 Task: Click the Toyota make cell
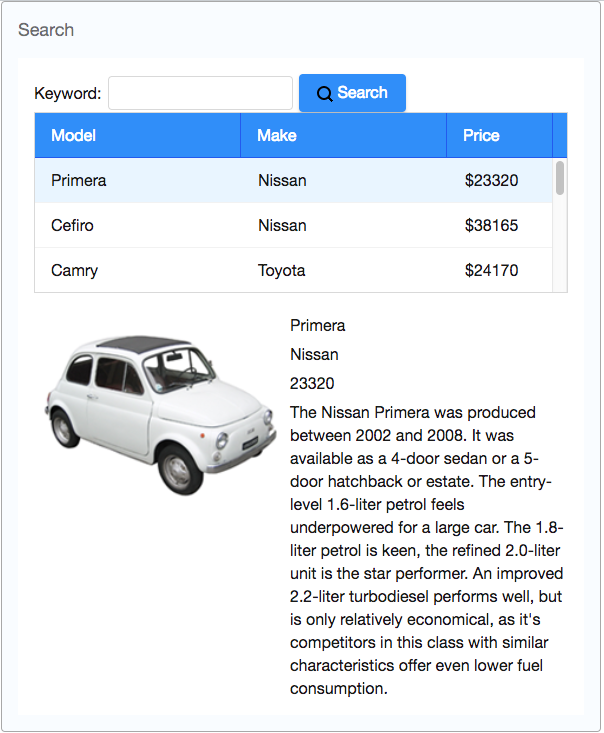coord(282,270)
